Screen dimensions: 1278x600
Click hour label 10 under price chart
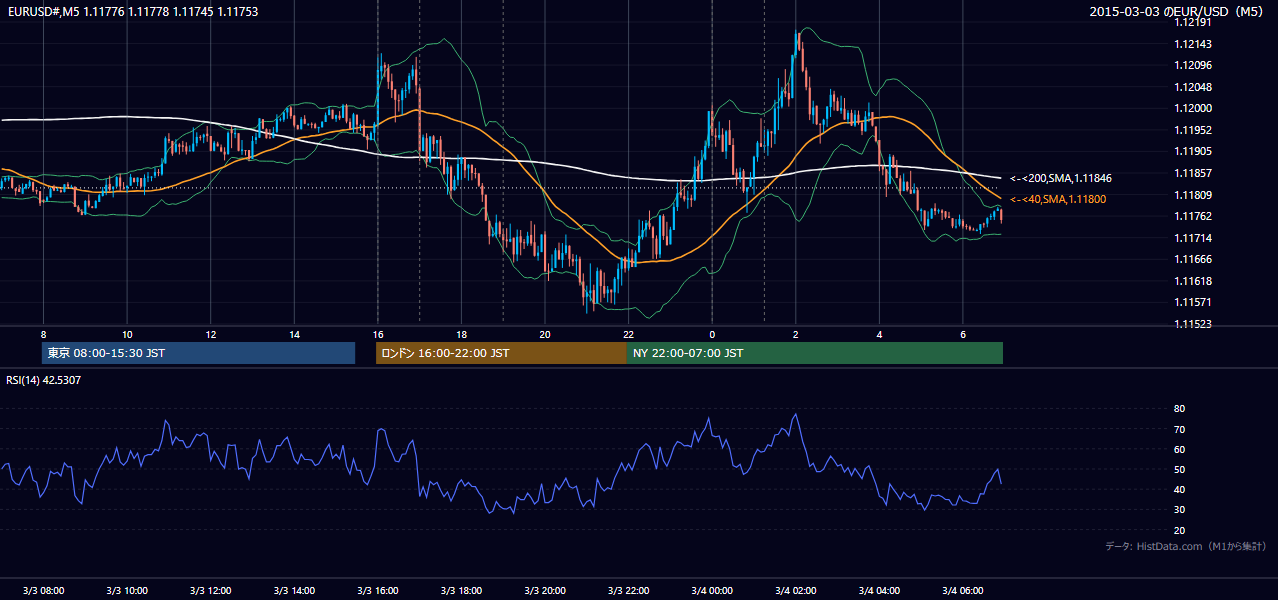pos(127,334)
